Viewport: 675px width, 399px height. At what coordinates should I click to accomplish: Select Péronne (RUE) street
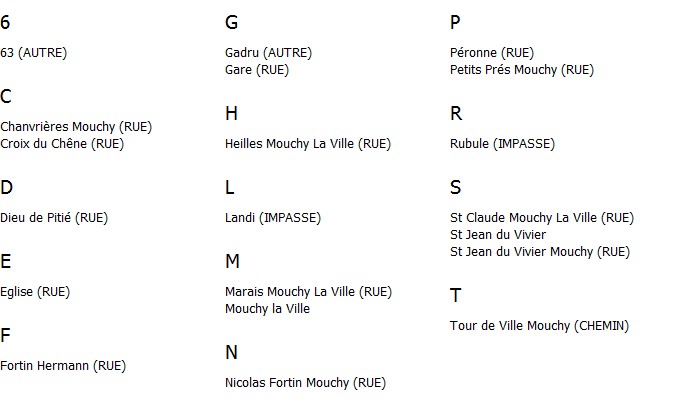click(x=492, y=53)
